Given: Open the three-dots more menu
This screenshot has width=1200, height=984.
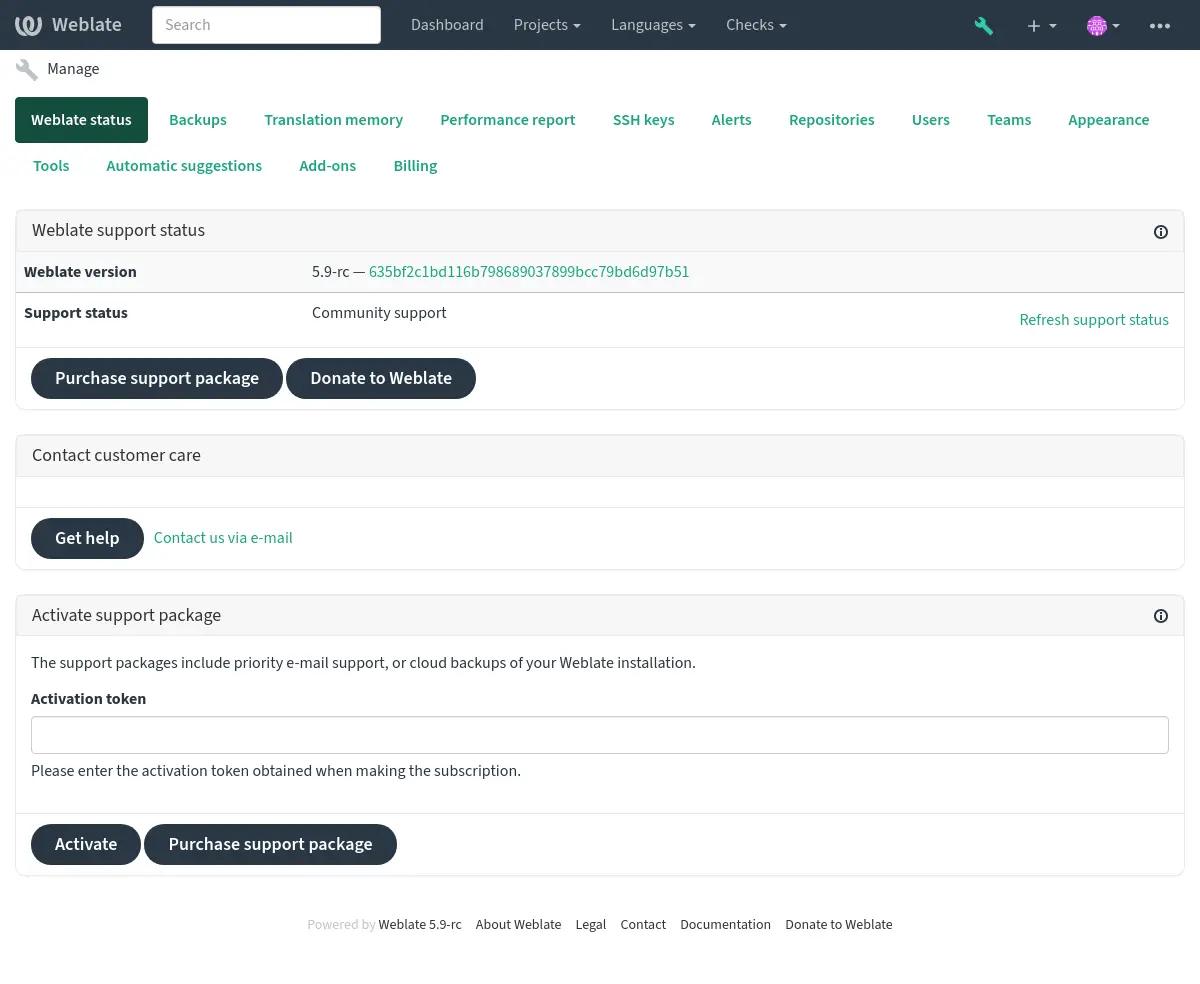Looking at the screenshot, I should click(1160, 26).
